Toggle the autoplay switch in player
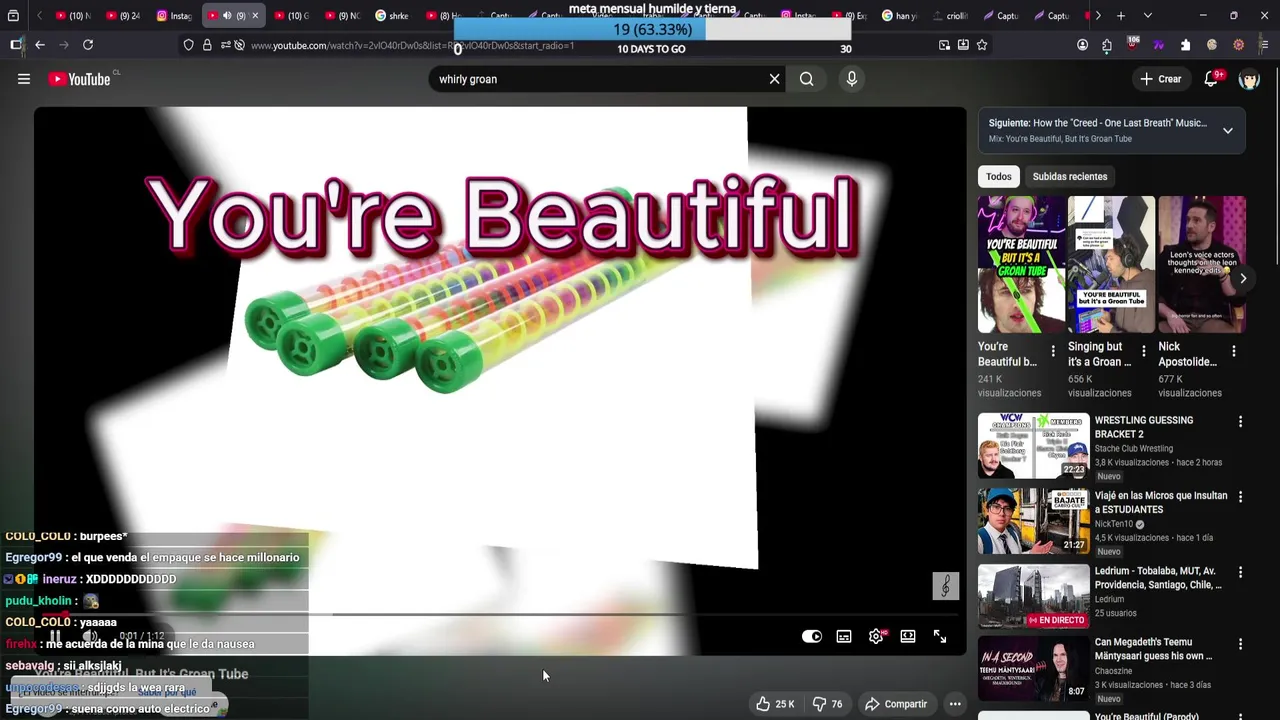 (812, 636)
